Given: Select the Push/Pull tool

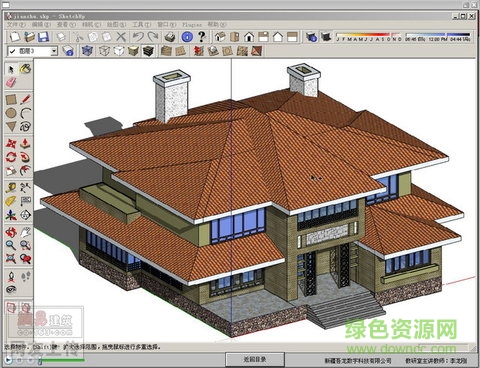Looking at the screenshot, I should point(25,144).
